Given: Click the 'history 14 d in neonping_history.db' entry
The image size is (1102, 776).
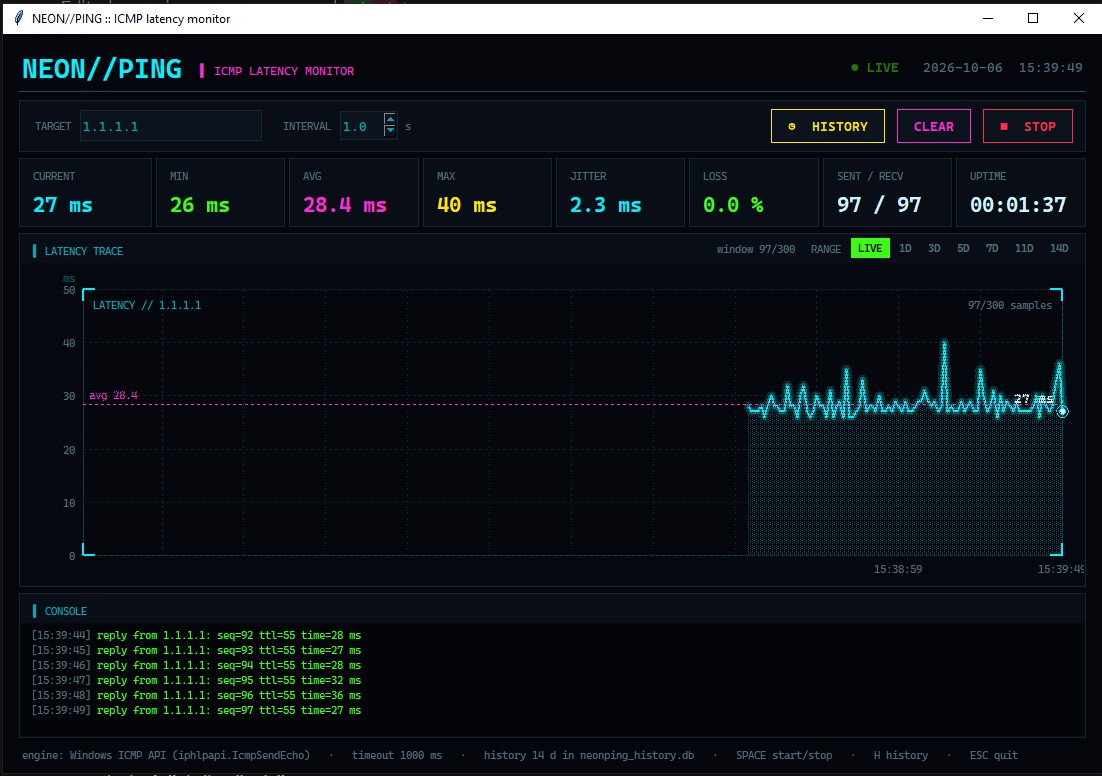Looking at the screenshot, I should coord(589,755).
